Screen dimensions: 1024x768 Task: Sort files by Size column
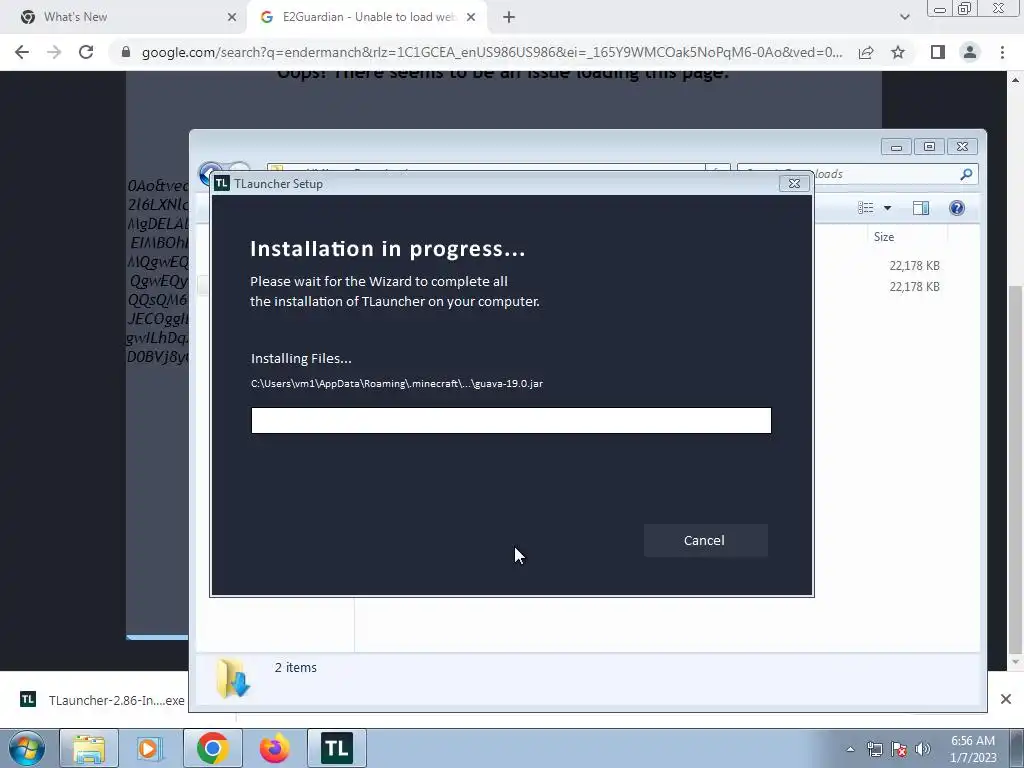click(x=884, y=237)
